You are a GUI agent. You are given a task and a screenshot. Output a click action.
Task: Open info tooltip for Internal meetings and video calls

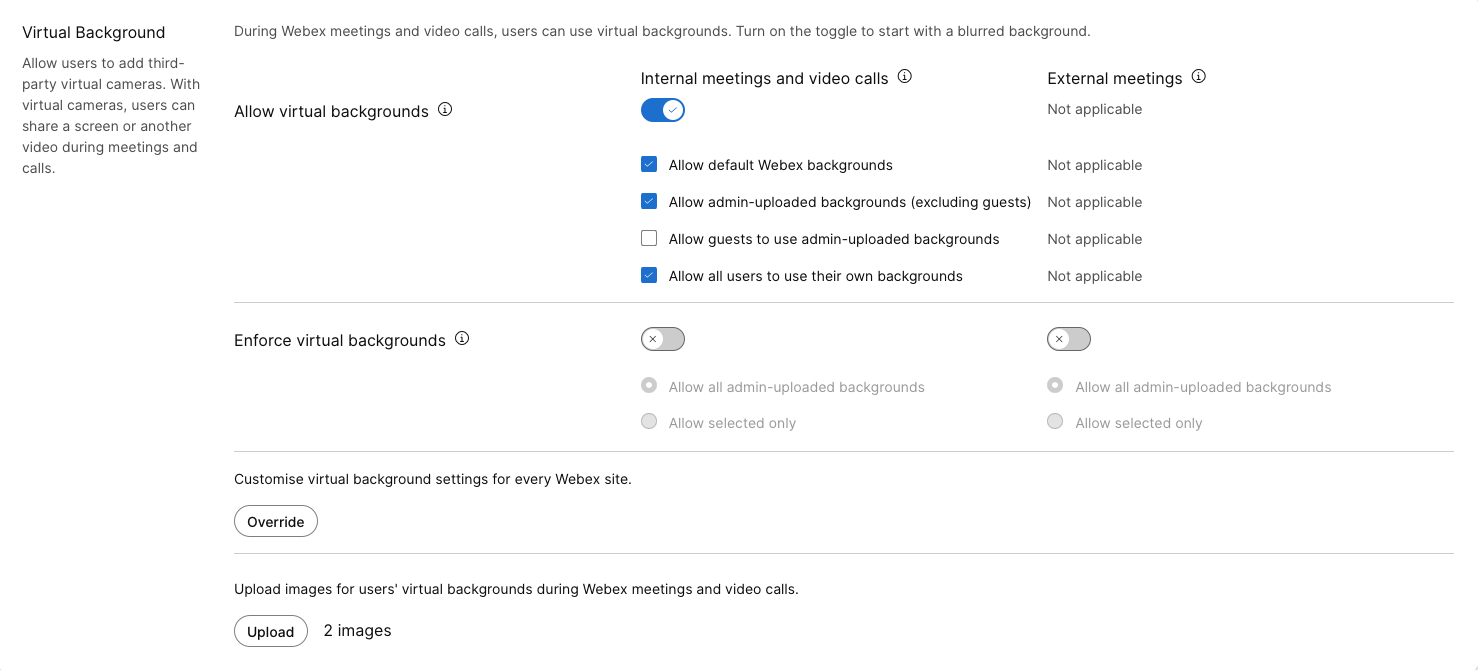coord(904,77)
